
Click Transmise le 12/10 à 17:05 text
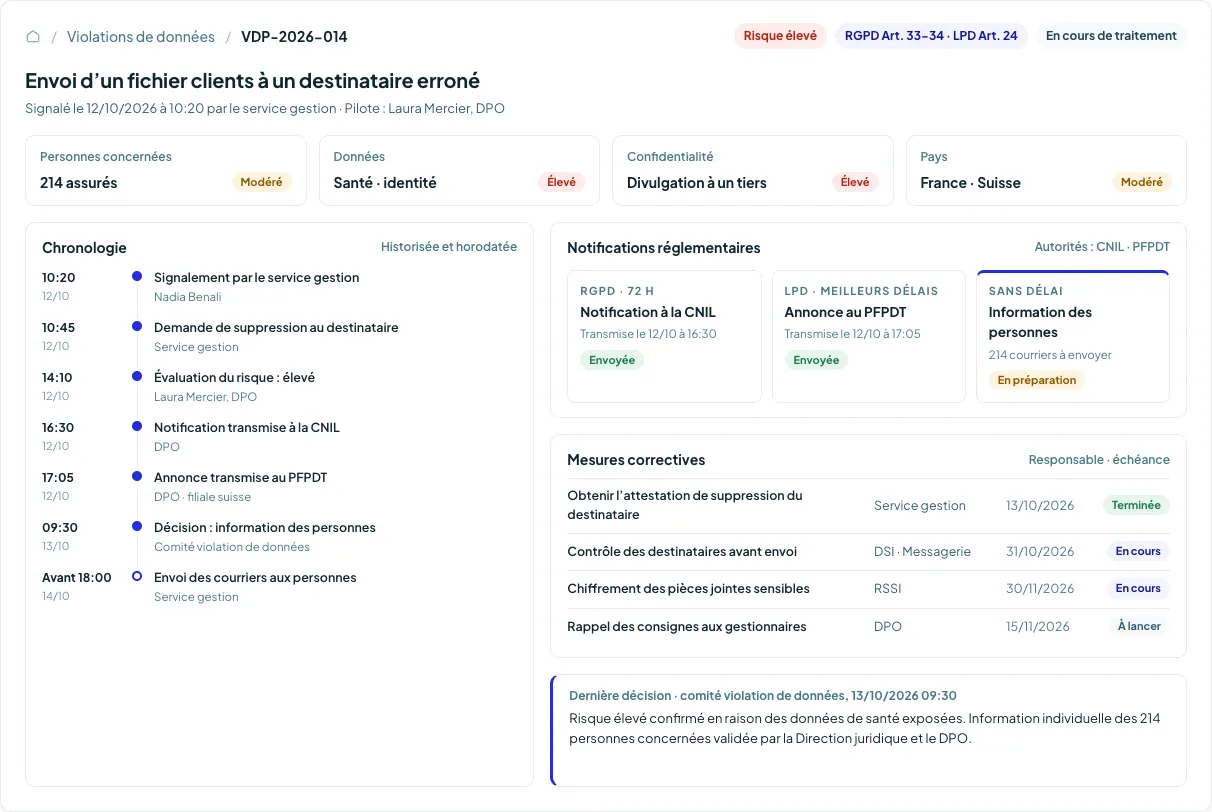(852, 334)
